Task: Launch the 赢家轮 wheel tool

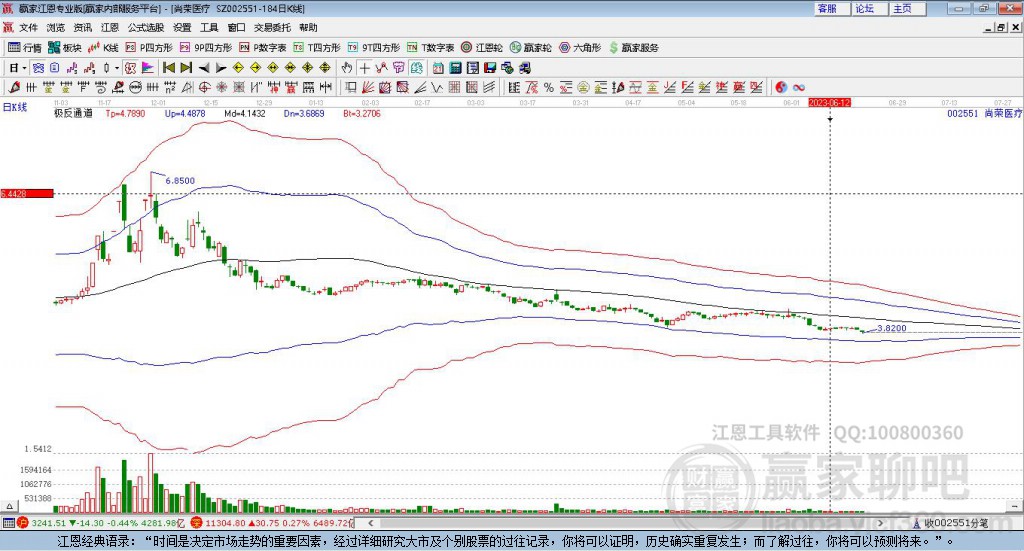Action: (x=530, y=48)
